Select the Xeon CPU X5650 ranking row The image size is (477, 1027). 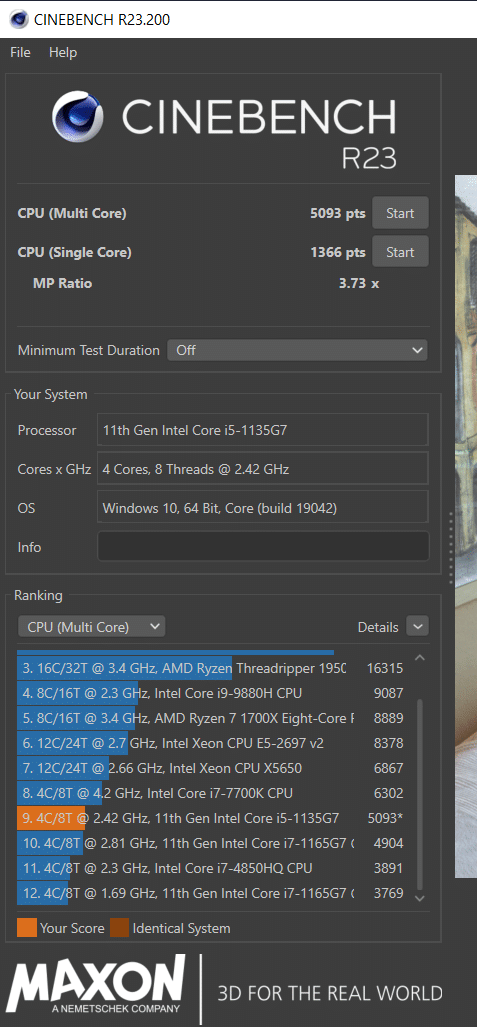coord(213,768)
